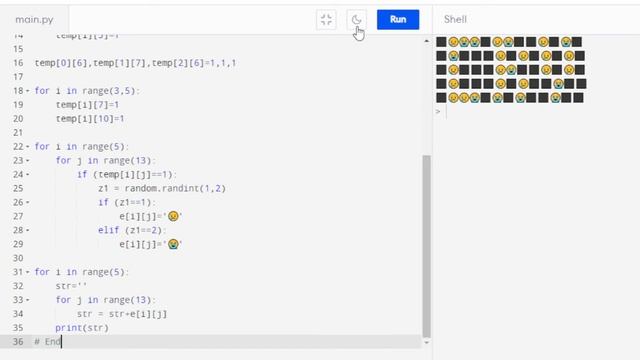Click the line 16 temp assignment code

click(136, 63)
